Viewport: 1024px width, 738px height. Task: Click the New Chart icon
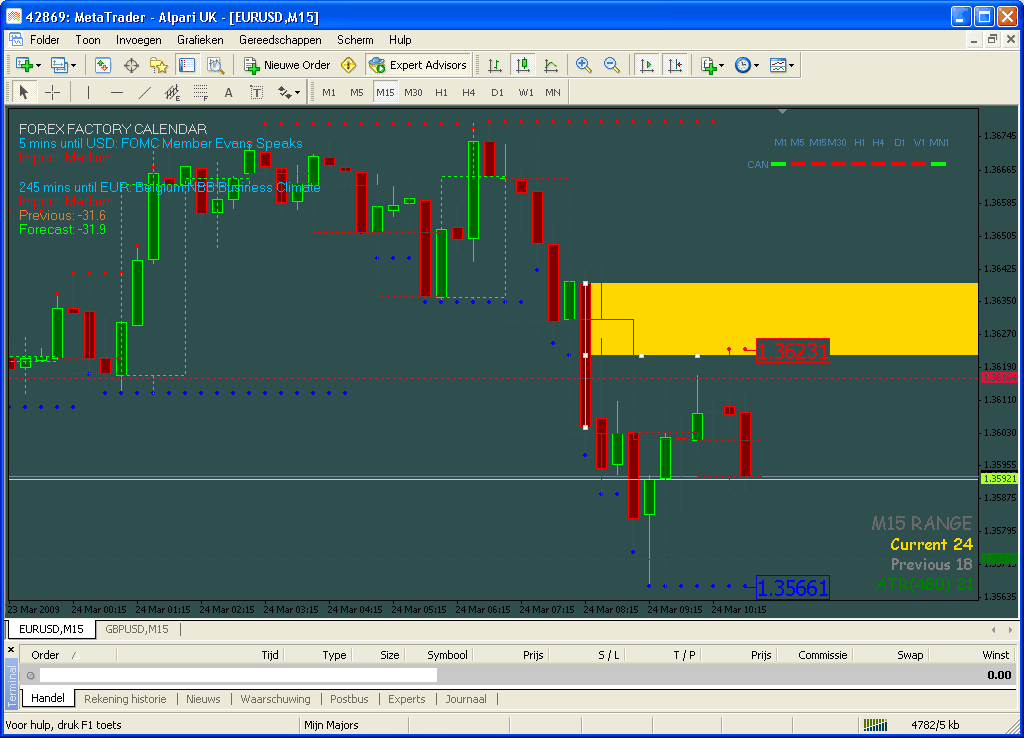[24, 65]
